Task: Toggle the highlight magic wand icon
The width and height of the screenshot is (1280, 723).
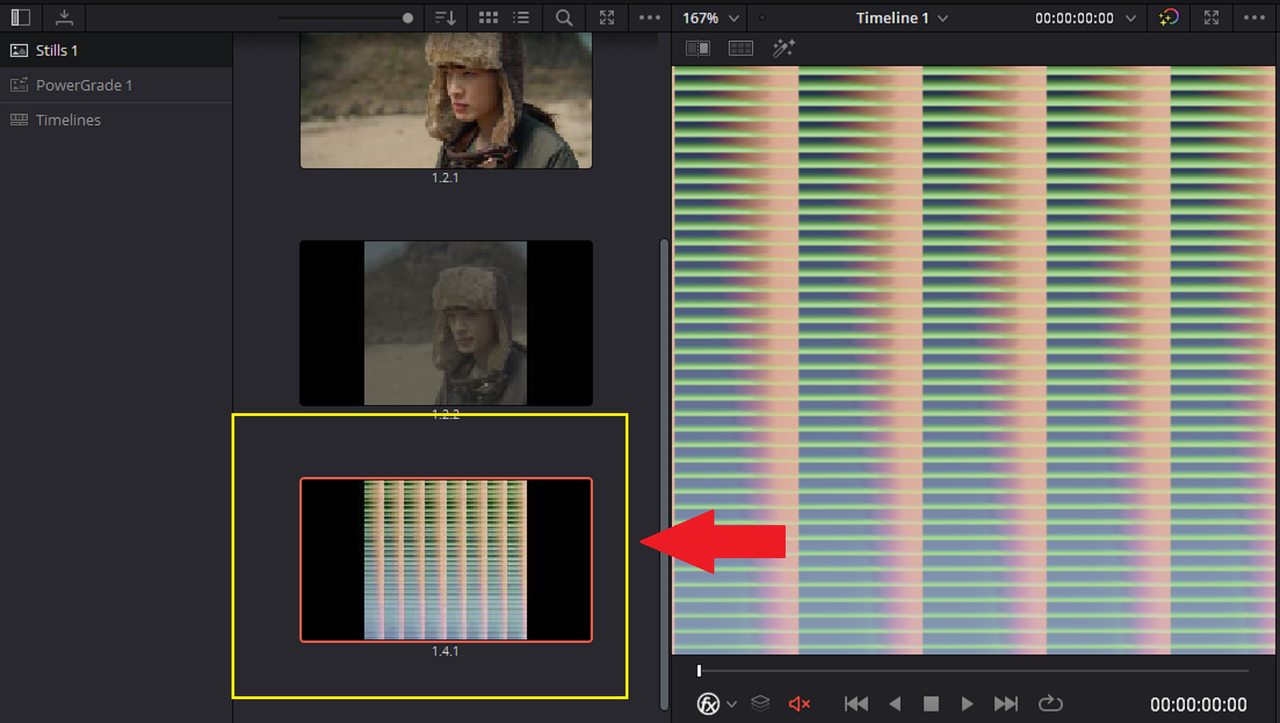Action: tap(783, 48)
